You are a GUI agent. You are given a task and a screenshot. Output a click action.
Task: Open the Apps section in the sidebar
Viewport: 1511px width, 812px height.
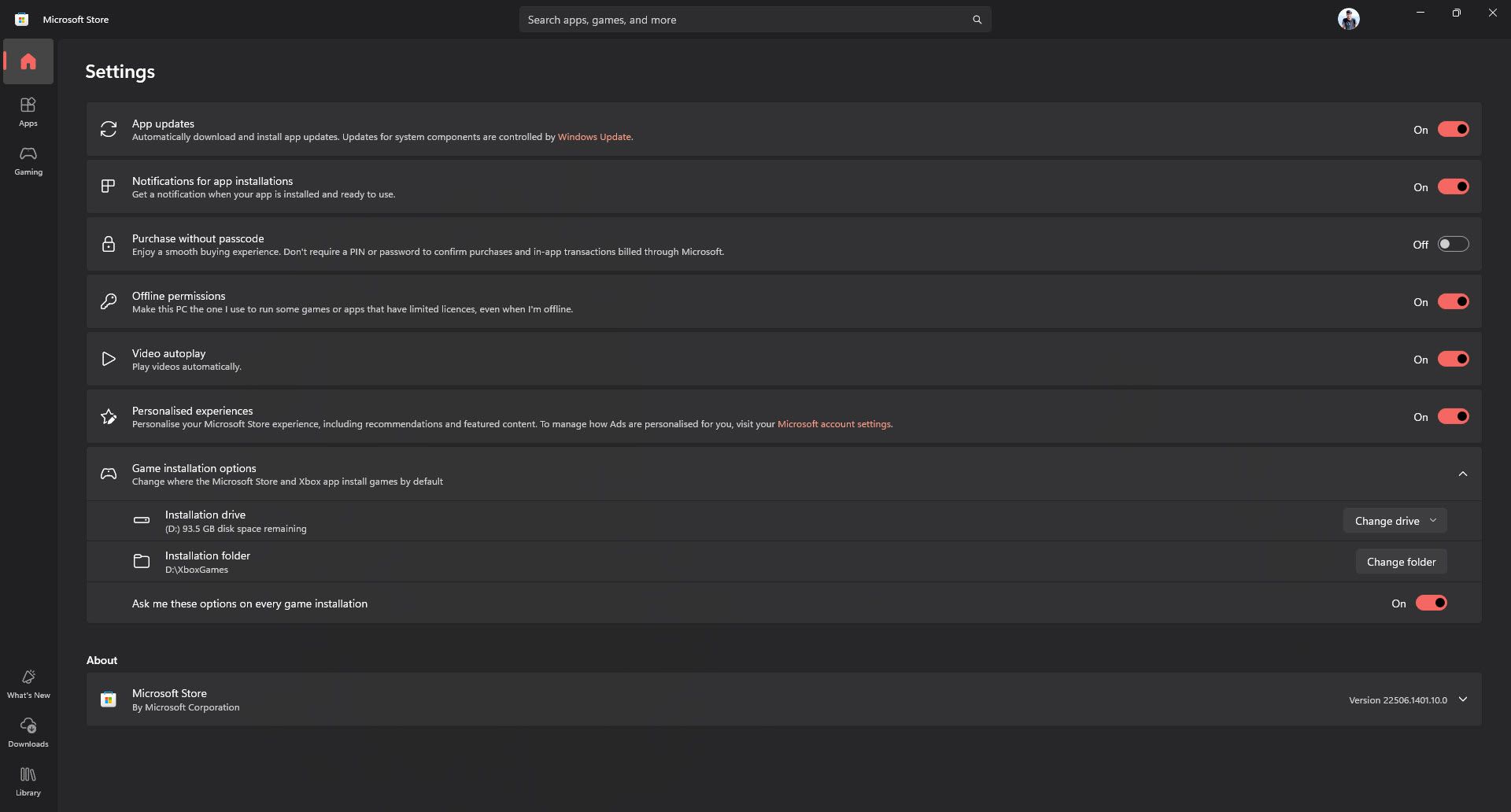(28, 111)
